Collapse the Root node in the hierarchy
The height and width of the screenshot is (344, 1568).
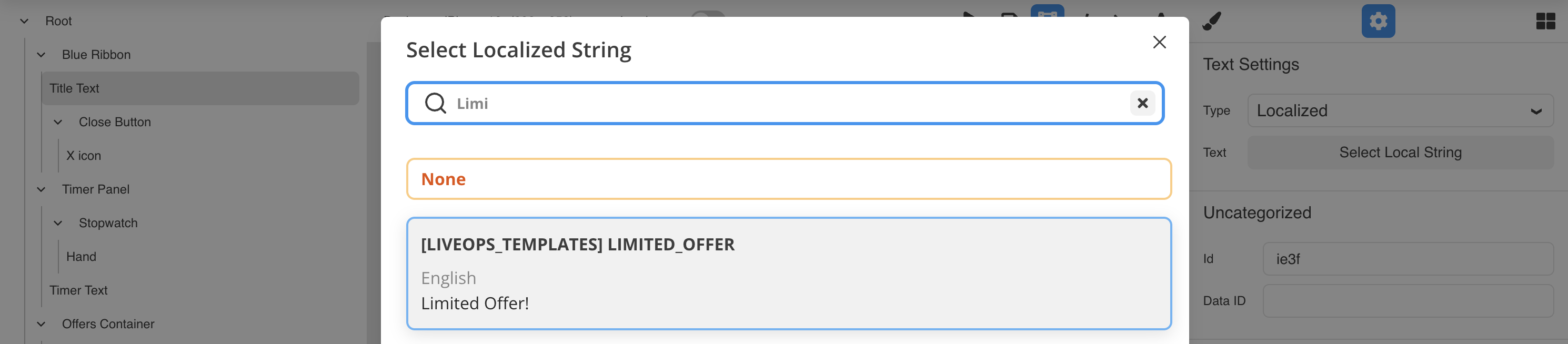(x=24, y=20)
